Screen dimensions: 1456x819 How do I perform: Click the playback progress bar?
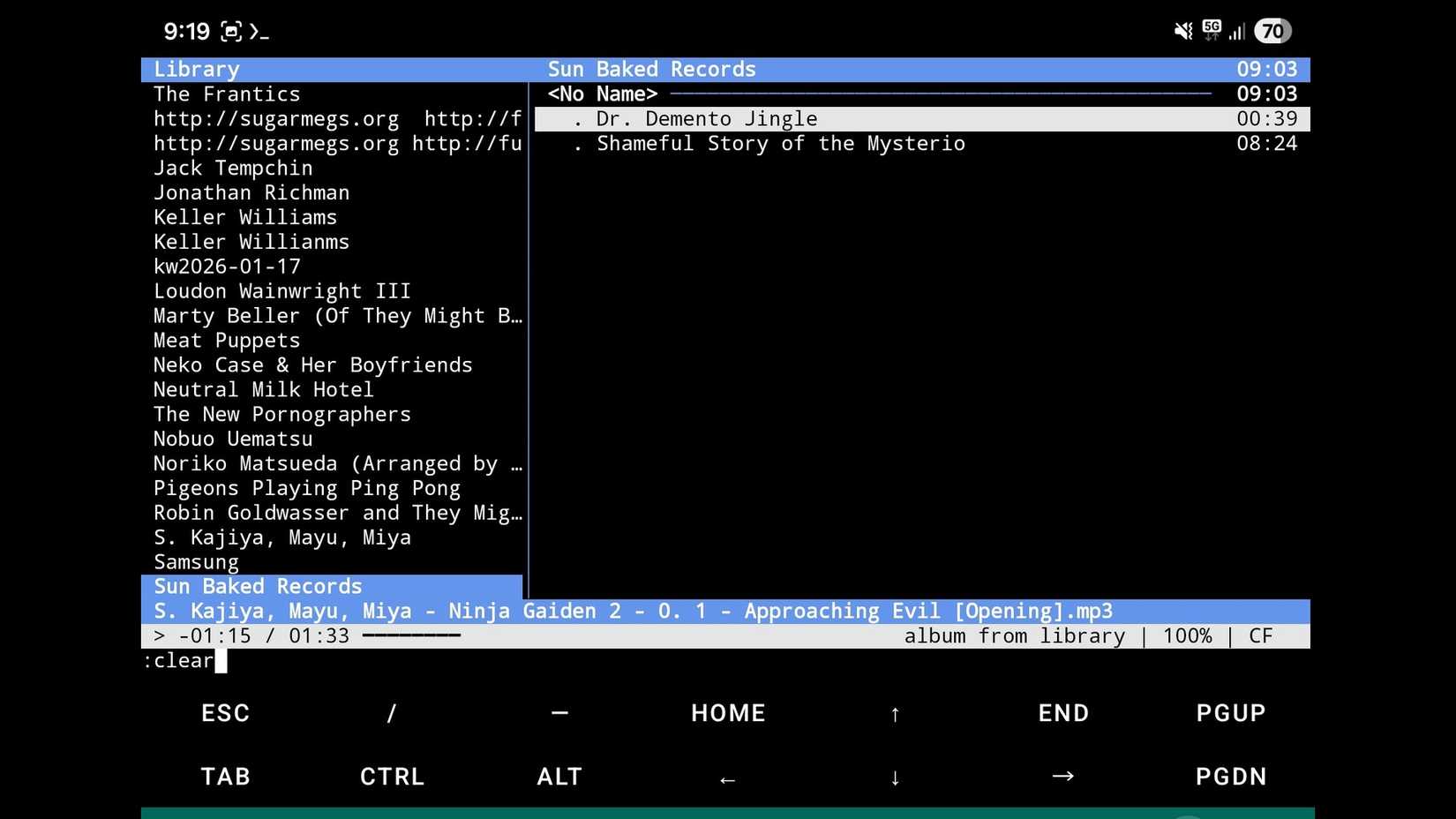pos(411,636)
